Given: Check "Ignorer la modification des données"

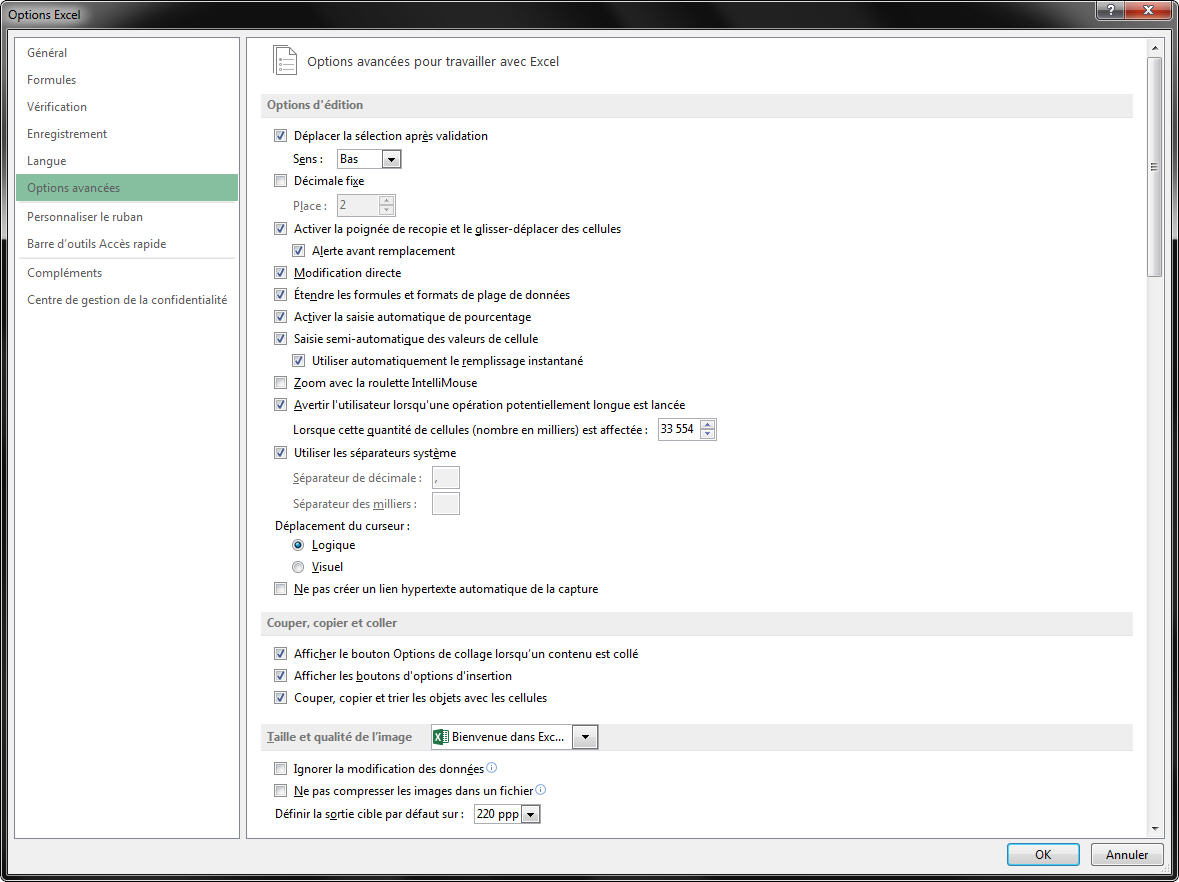Looking at the screenshot, I should coord(280,768).
